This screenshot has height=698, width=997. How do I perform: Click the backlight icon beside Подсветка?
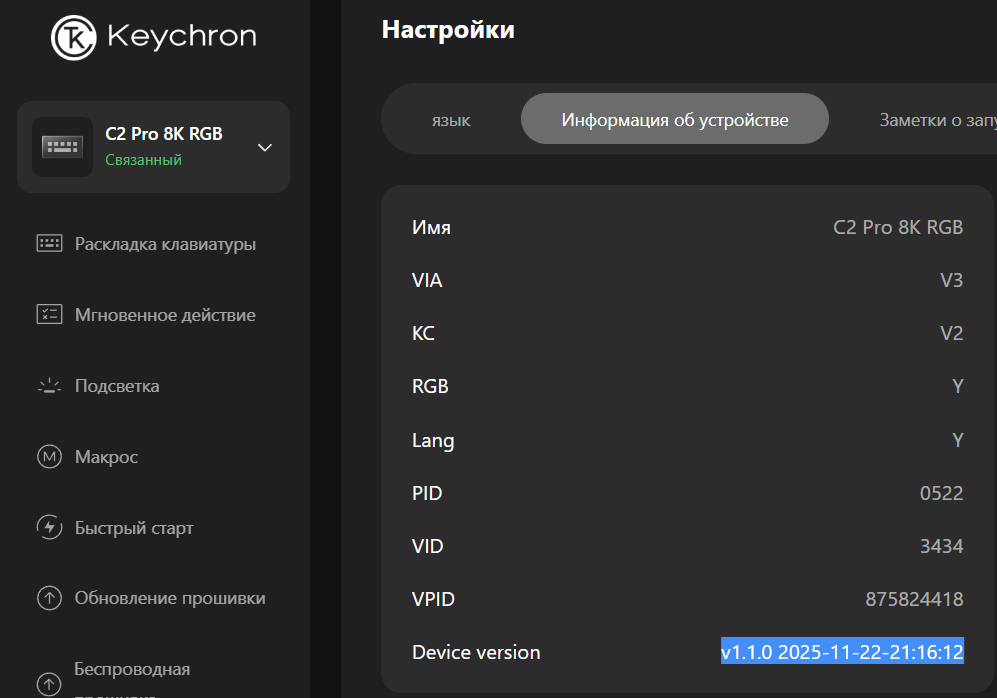coord(49,386)
